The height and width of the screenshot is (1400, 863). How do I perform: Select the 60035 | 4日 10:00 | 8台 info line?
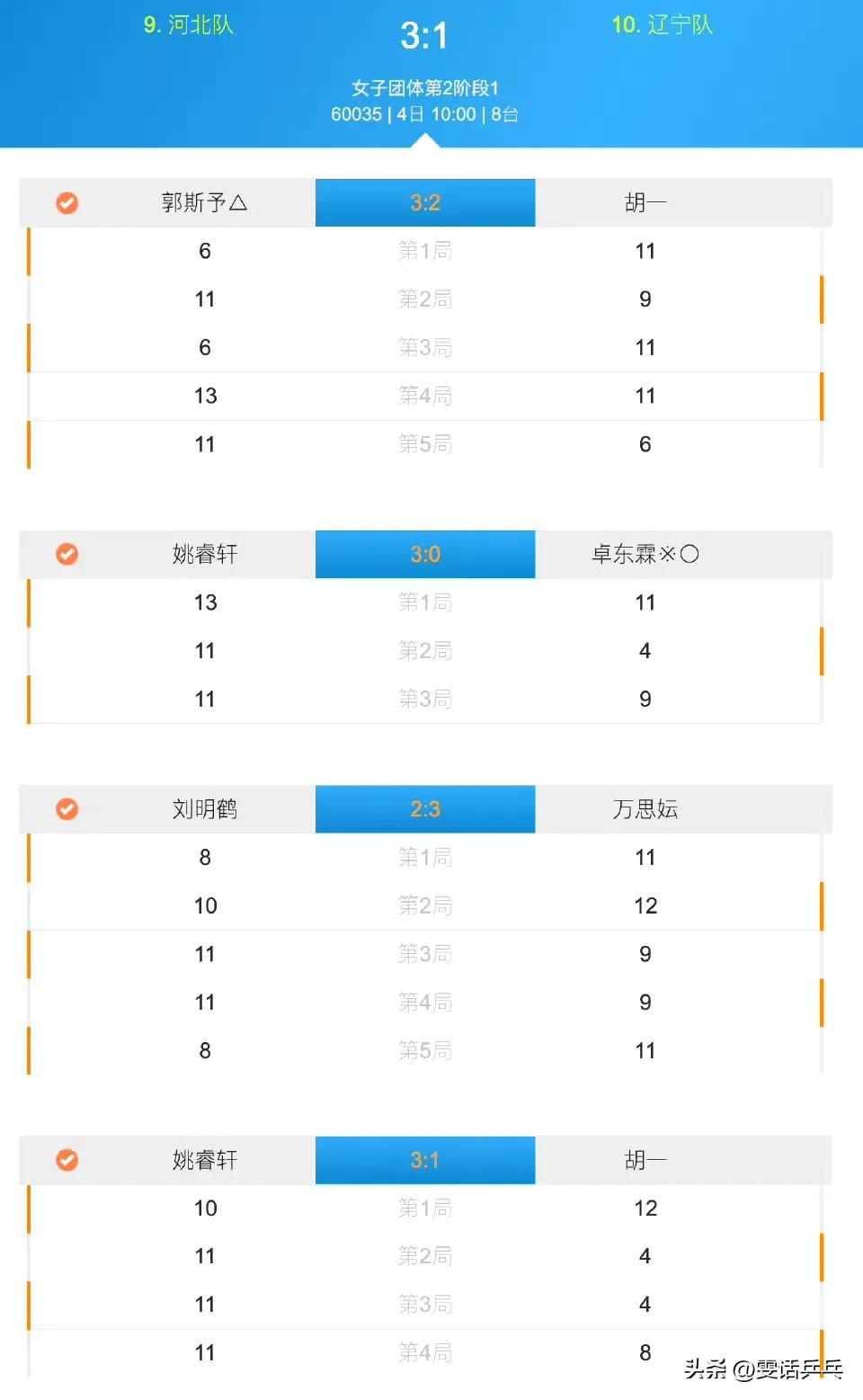tap(425, 114)
